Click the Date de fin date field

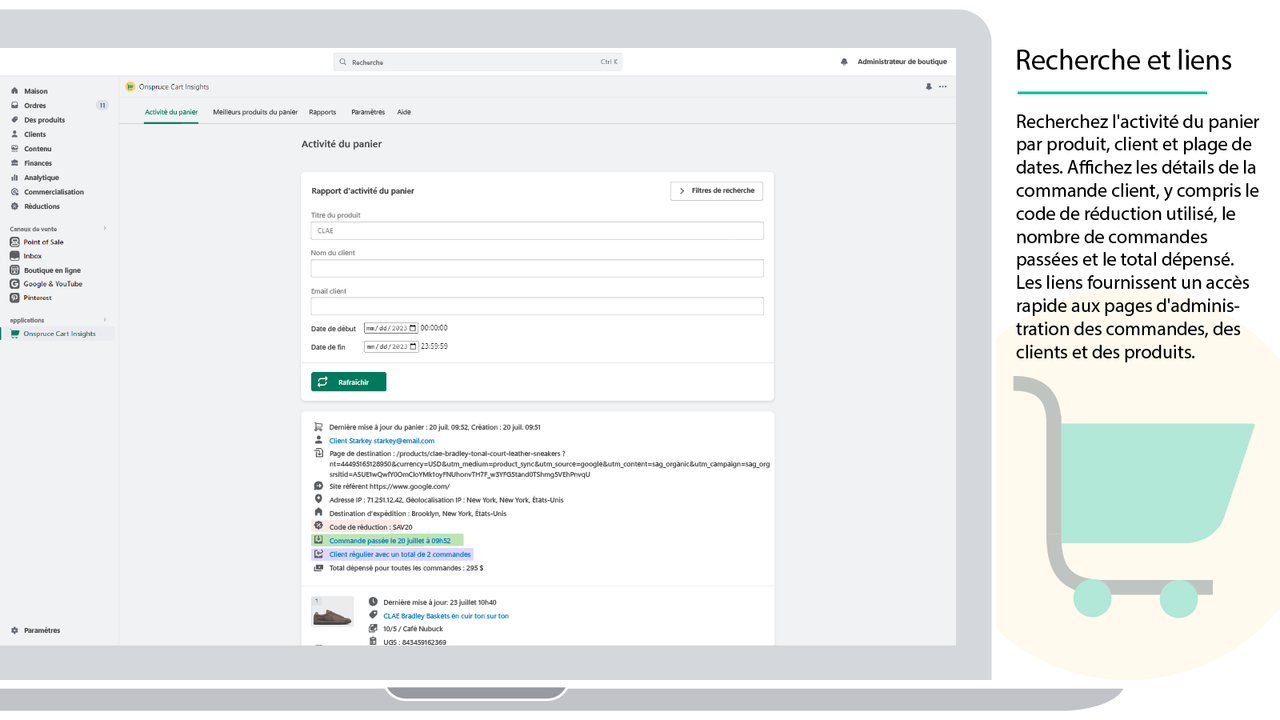point(391,346)
